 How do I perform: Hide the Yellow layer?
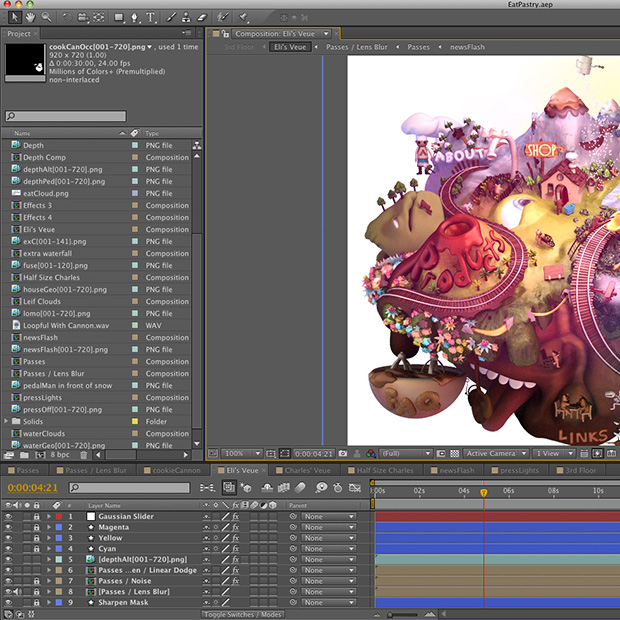point(8,538)
